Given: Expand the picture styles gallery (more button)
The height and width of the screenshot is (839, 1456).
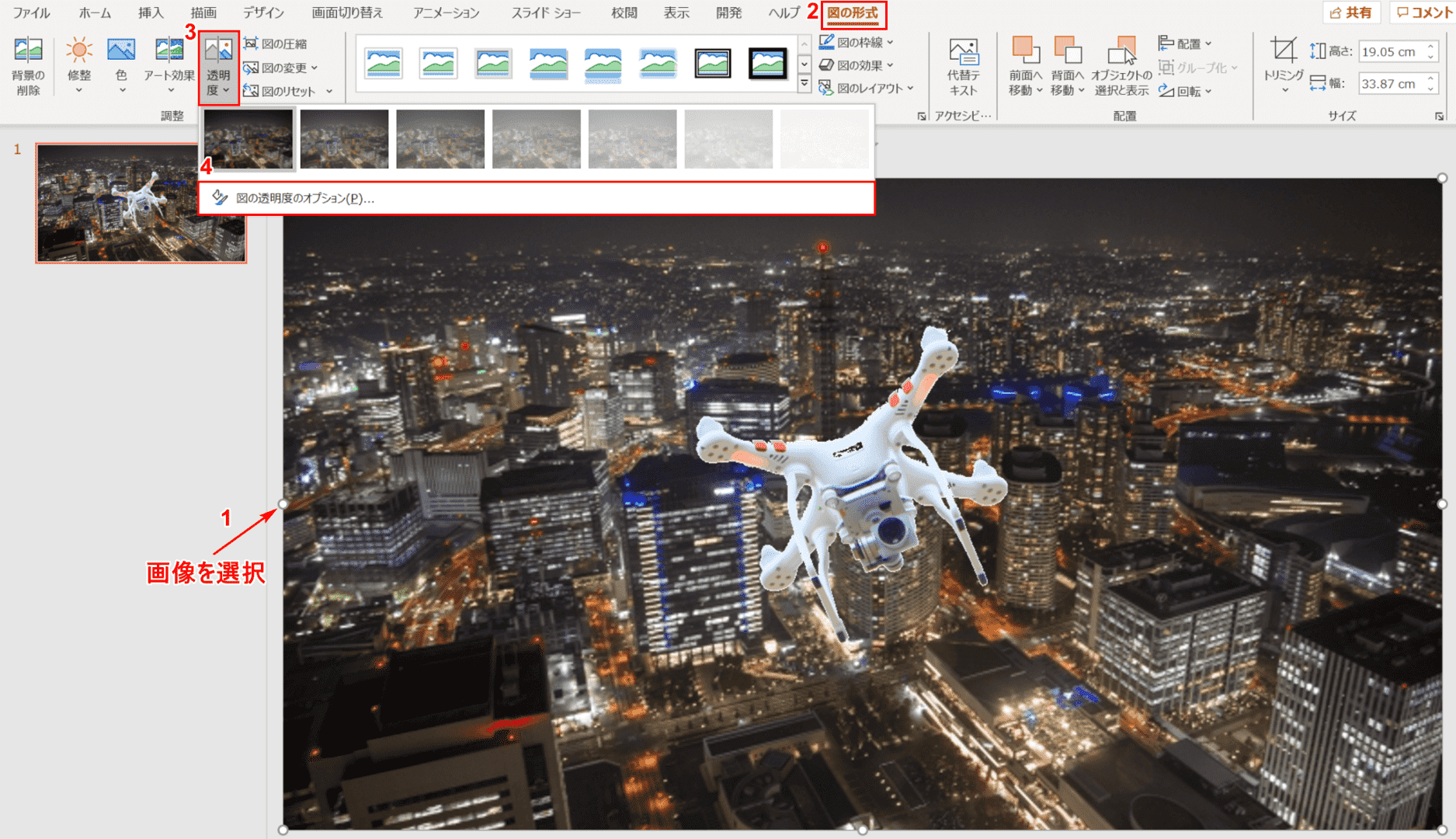Looking at the screenshot, I should (x=804, y=83).
